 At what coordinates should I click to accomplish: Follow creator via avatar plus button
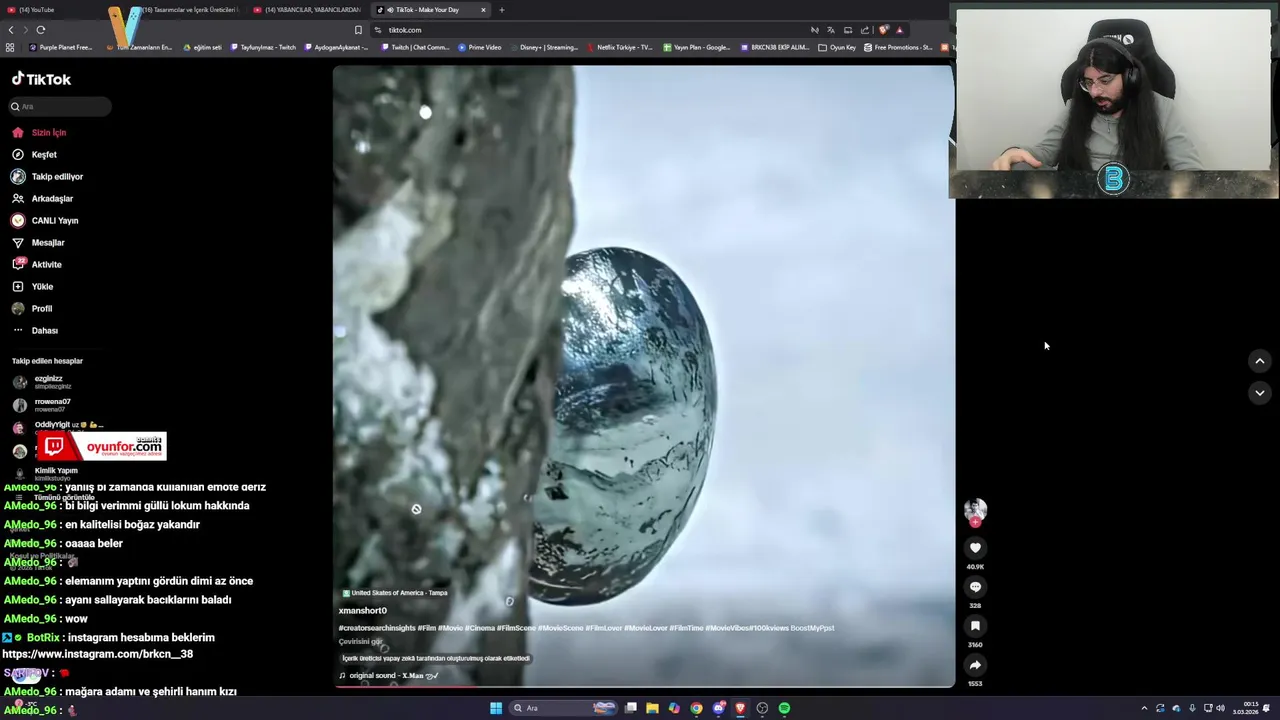click(x=975, y=522)
